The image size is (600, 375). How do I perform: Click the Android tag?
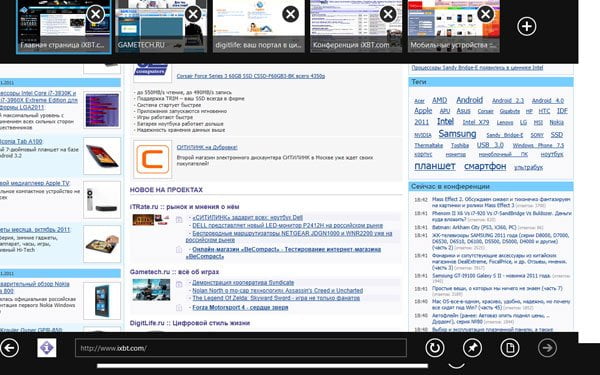(470, 100)
